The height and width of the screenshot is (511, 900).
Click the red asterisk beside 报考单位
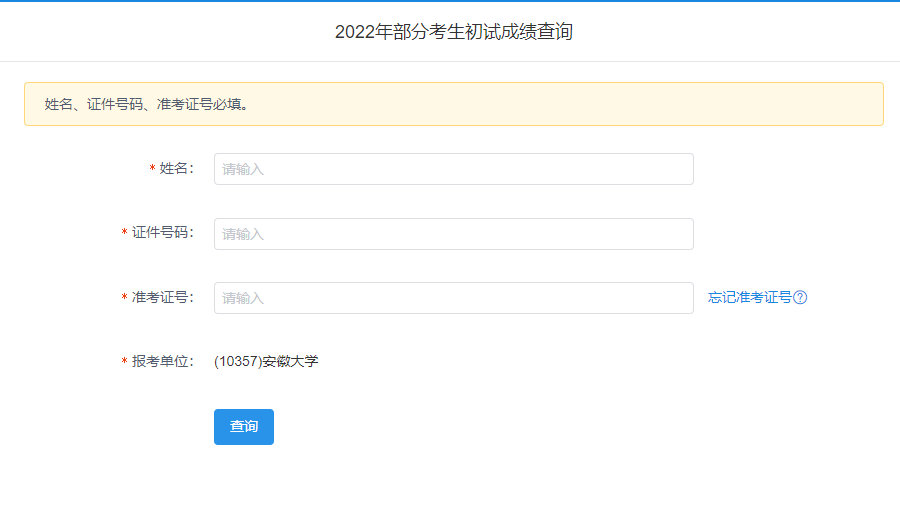(x=125, y=362)
